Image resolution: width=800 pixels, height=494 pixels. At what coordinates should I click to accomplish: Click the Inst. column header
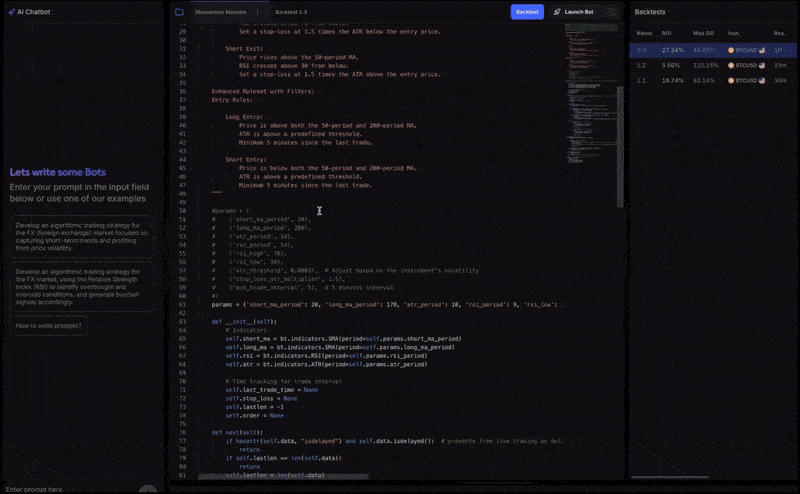click(734, 33)
